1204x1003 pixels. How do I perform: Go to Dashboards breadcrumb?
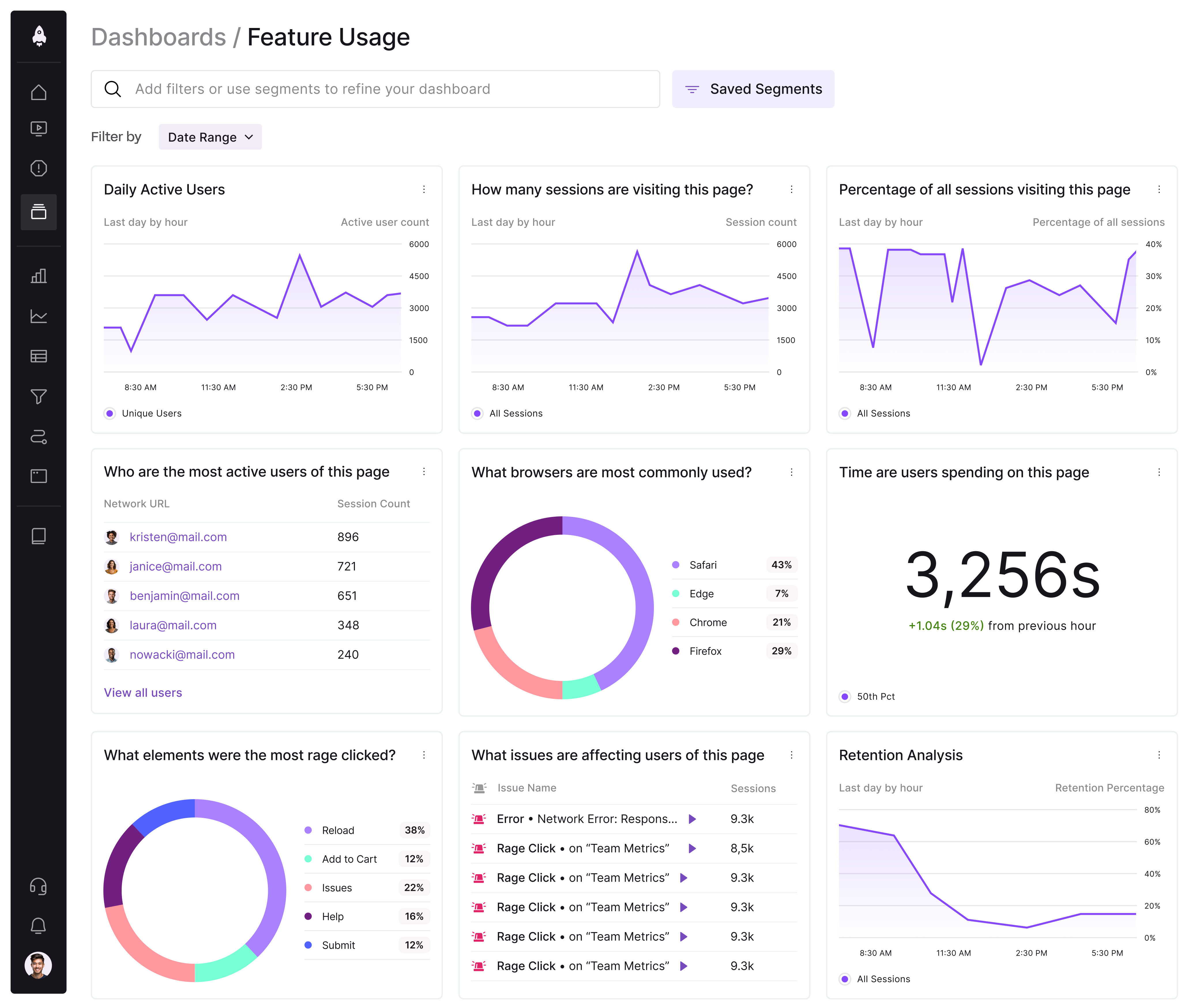(158, 37)
